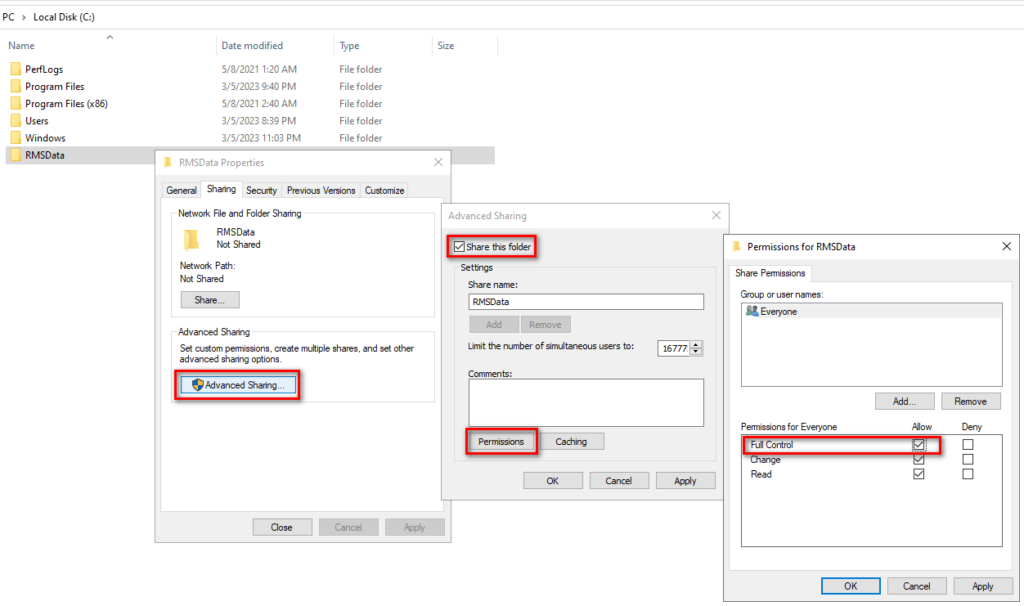The width and height of the screenshot is (1024, 606).
Task: Deny Change permission for Everyone
Action: click(x=966, y=459)
